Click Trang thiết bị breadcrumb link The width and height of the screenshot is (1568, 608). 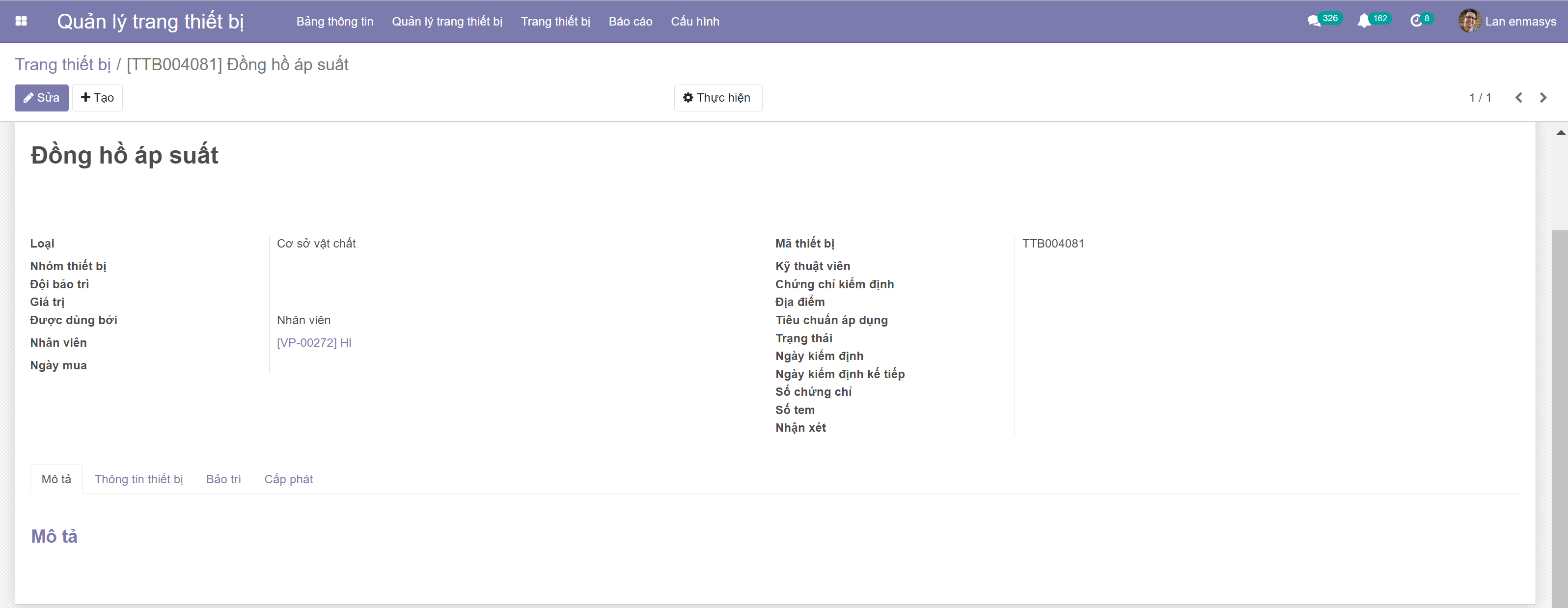point(63,64)
